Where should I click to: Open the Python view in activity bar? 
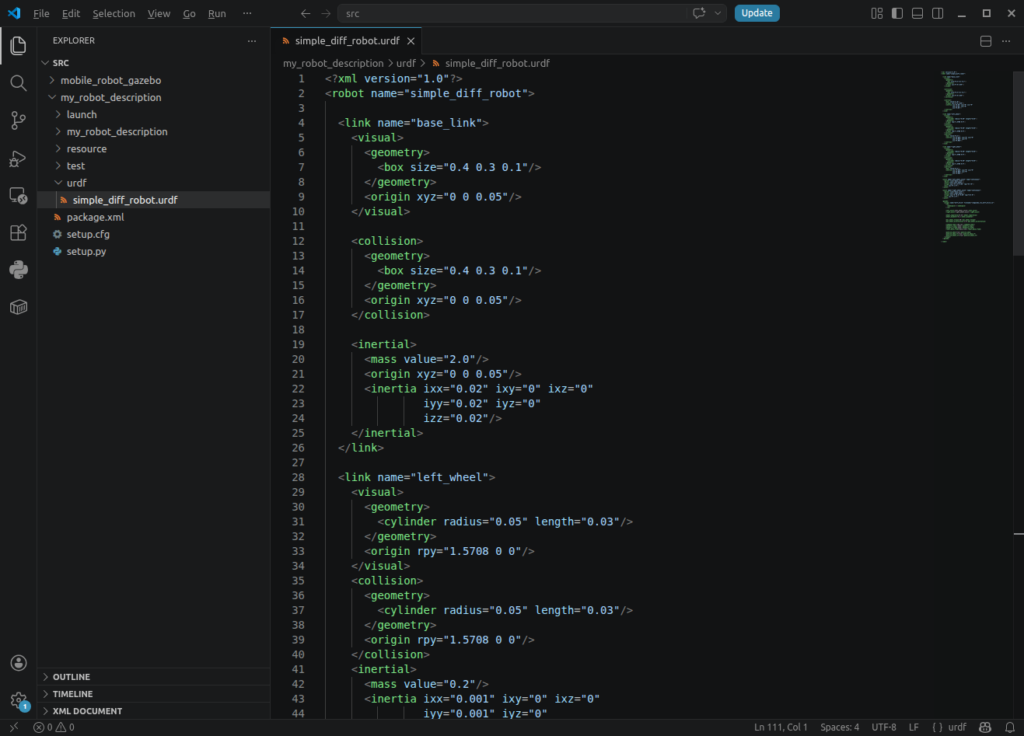click(18, 270)
